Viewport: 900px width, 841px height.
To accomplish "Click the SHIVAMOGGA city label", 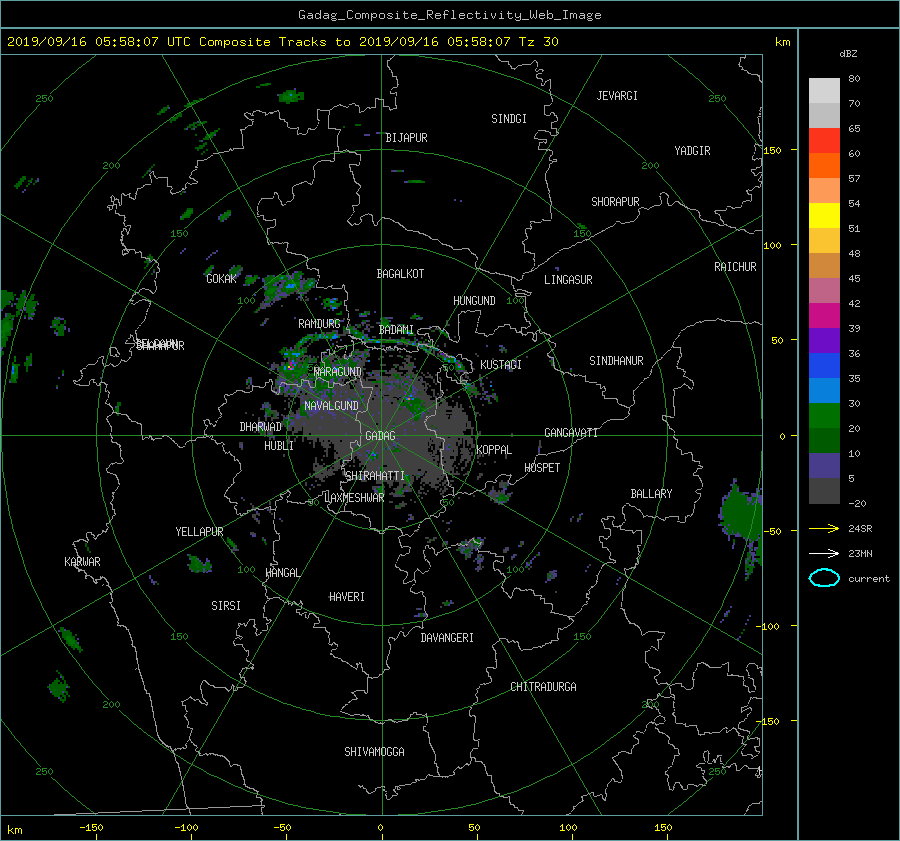I will coord(374,752).
